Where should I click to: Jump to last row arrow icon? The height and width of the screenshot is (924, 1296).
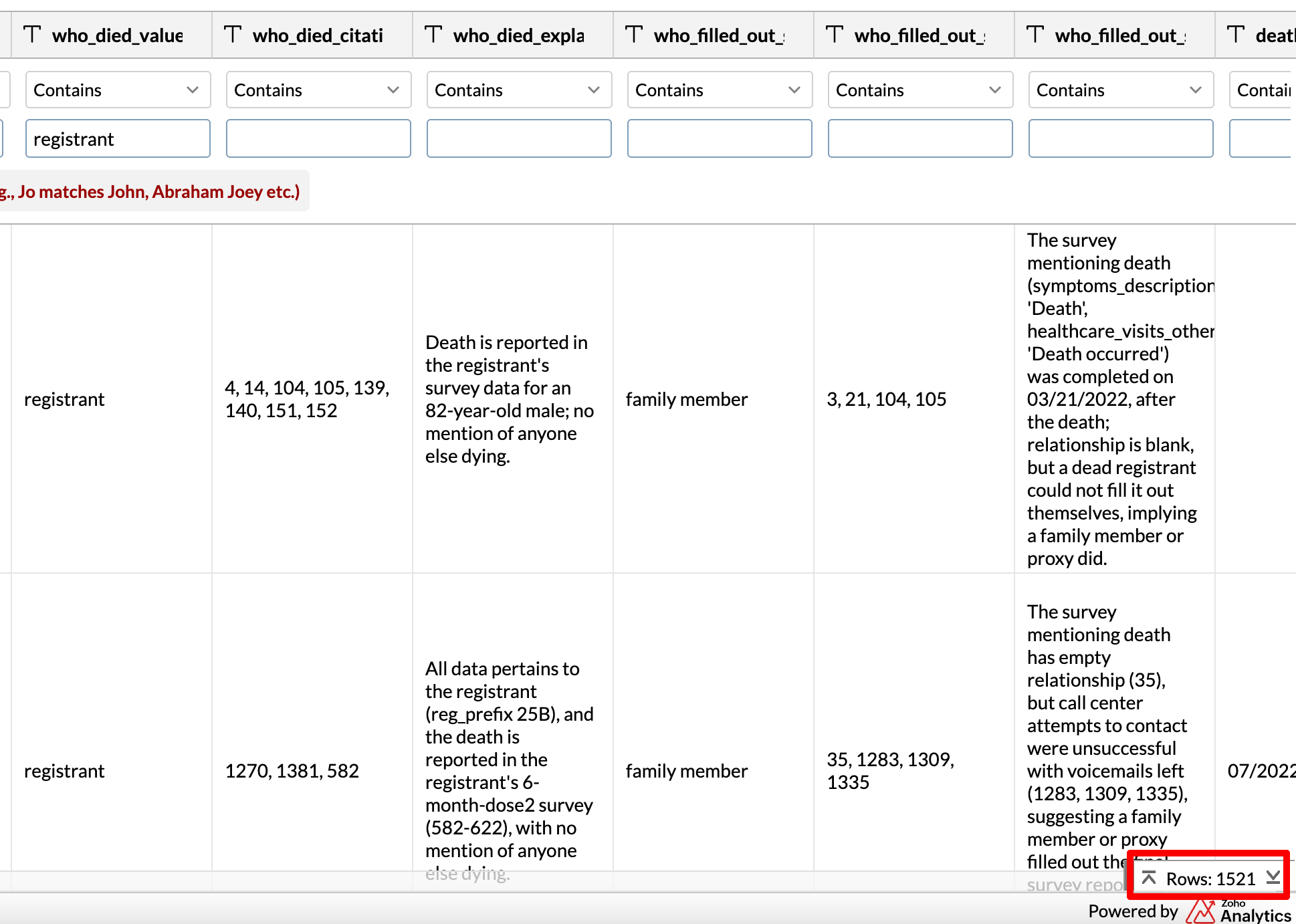click(x=1273, y=878)
